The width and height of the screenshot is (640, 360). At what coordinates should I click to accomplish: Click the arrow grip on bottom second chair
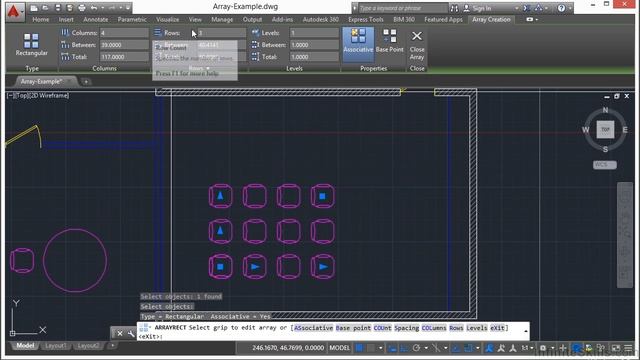255,267
